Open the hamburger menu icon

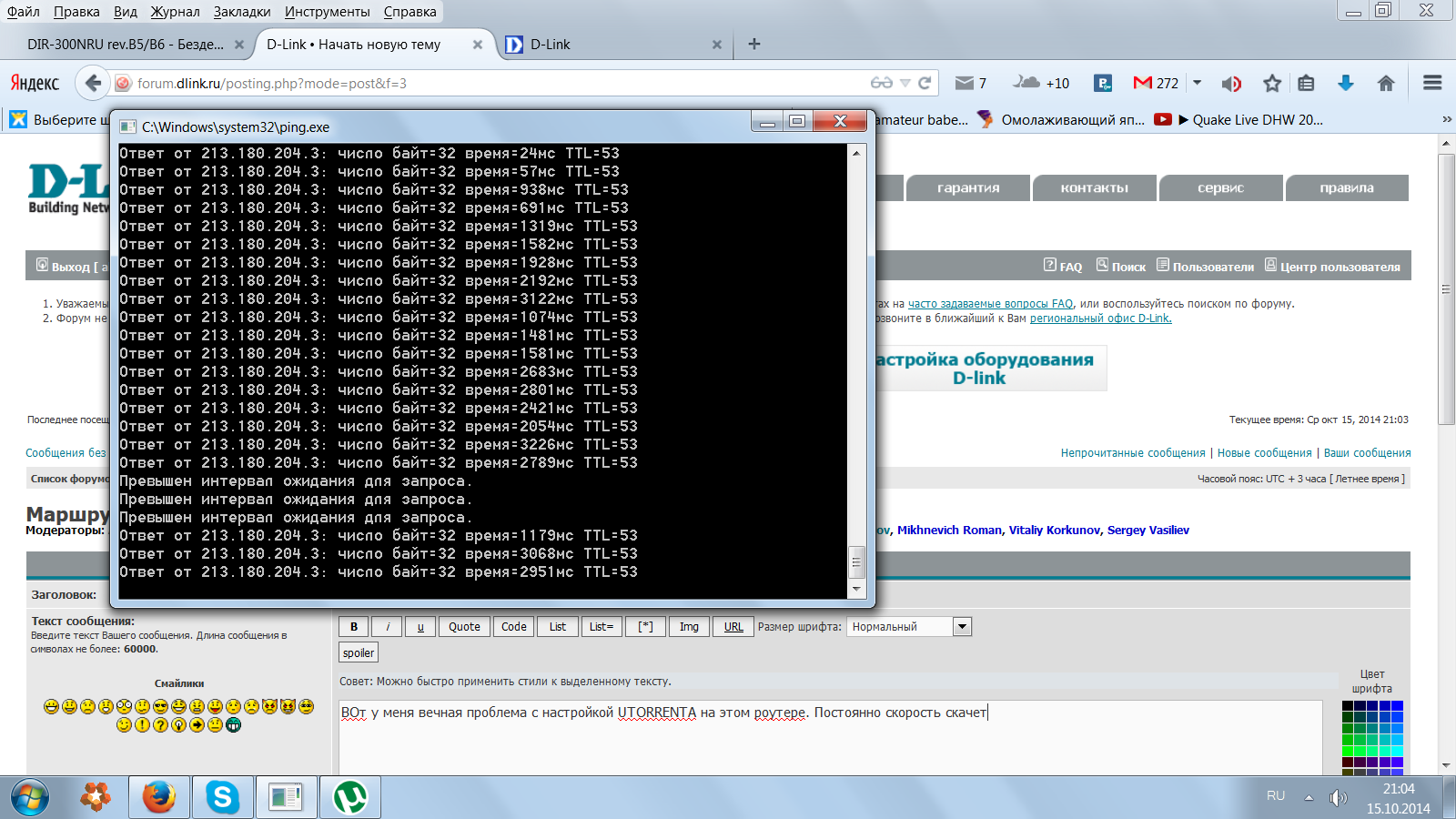coord(1432,83)
